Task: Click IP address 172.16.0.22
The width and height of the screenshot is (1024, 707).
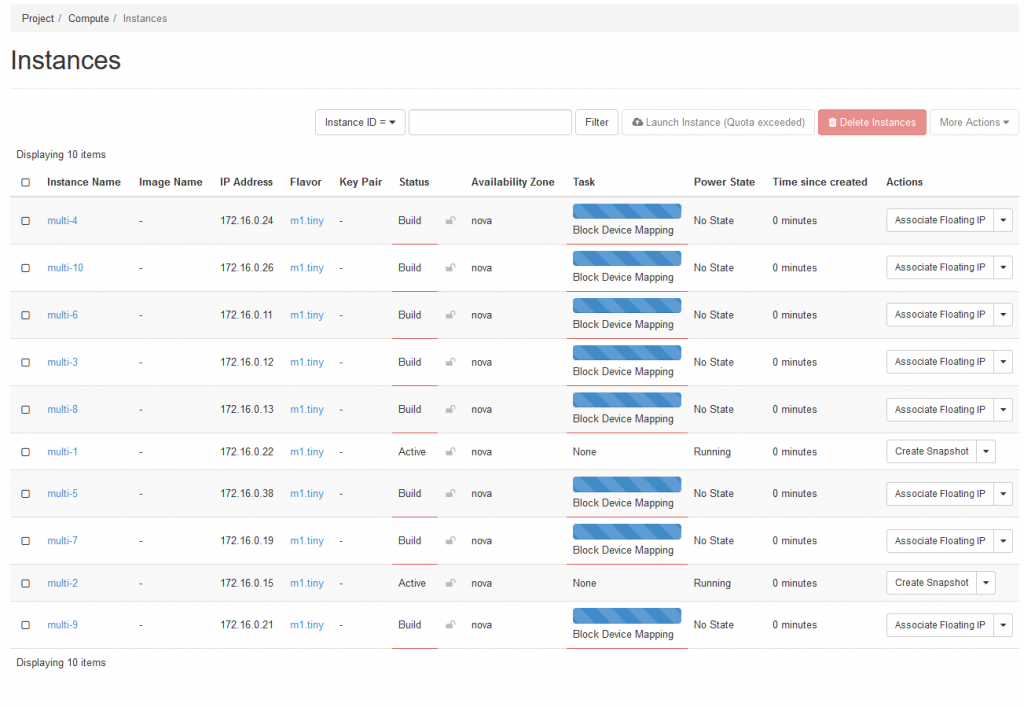Action: [247, 452]
